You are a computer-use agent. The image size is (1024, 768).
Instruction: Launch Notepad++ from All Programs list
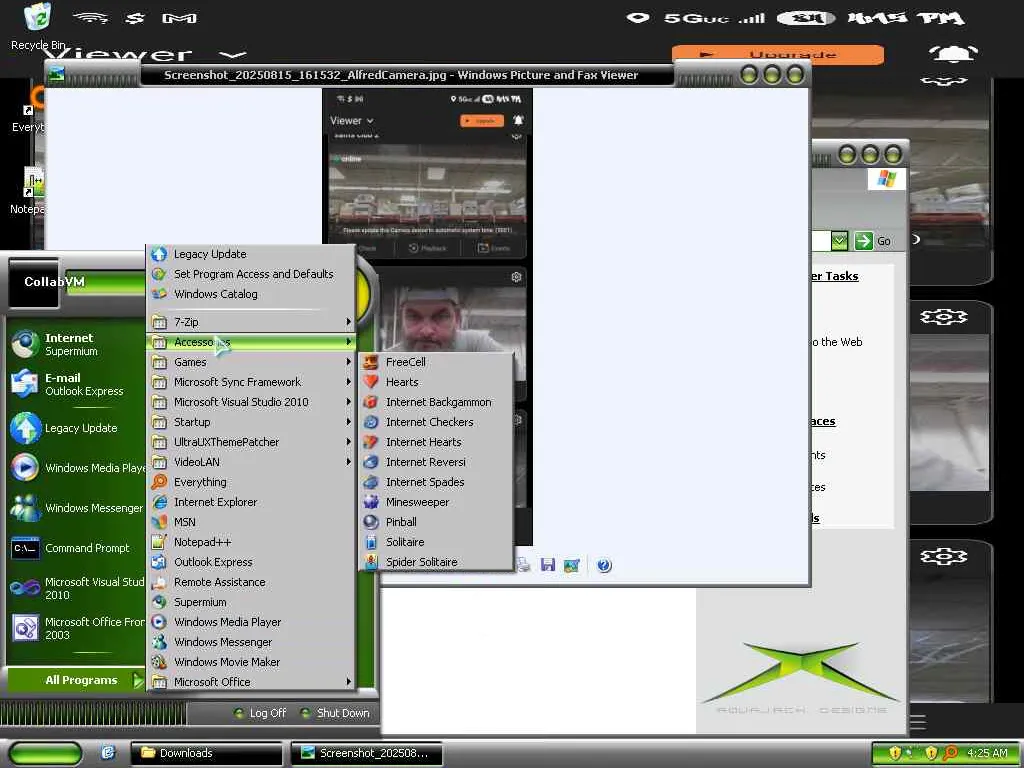[x=252, y=542]
